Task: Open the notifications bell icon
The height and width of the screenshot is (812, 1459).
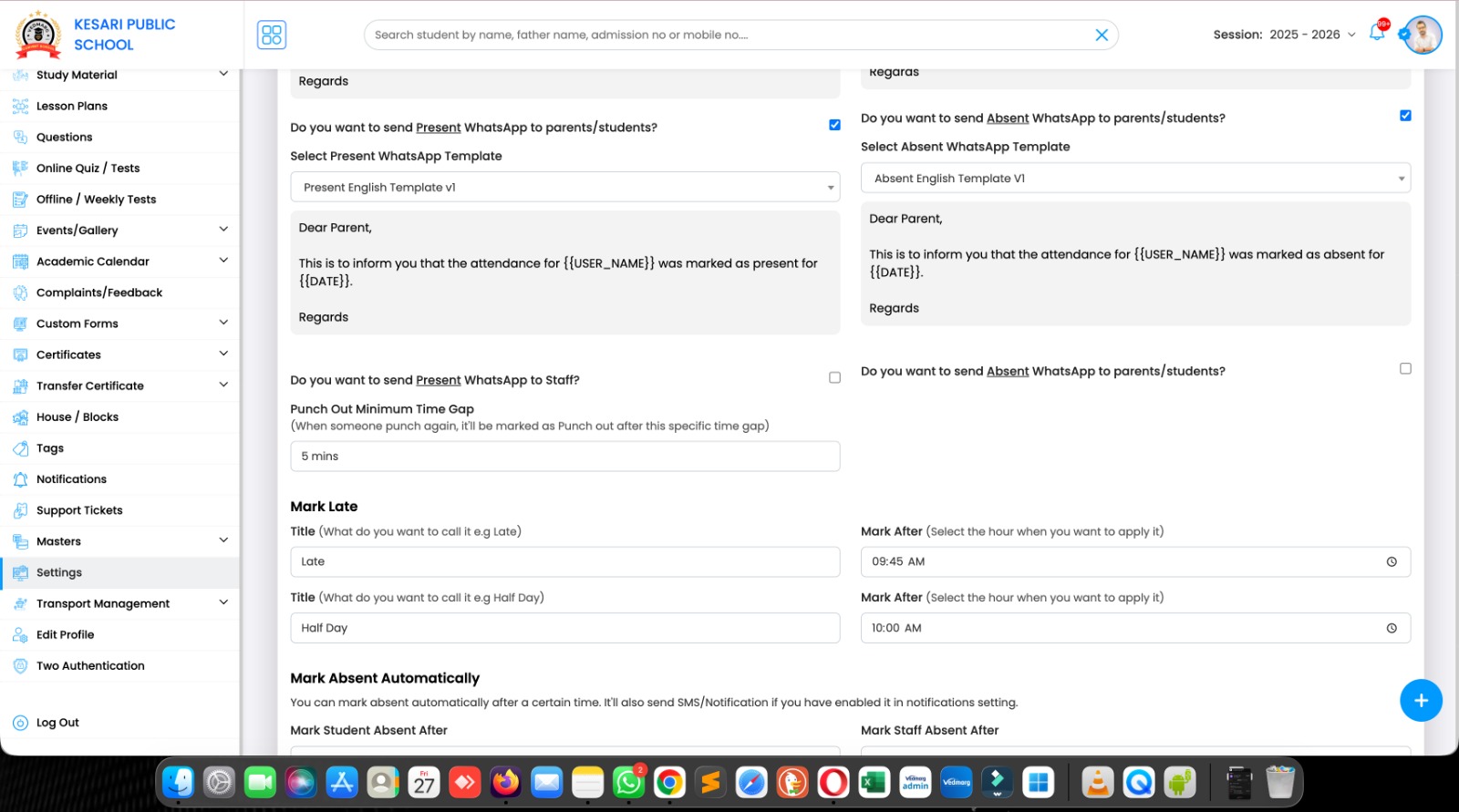Action: click(1376, 35)
